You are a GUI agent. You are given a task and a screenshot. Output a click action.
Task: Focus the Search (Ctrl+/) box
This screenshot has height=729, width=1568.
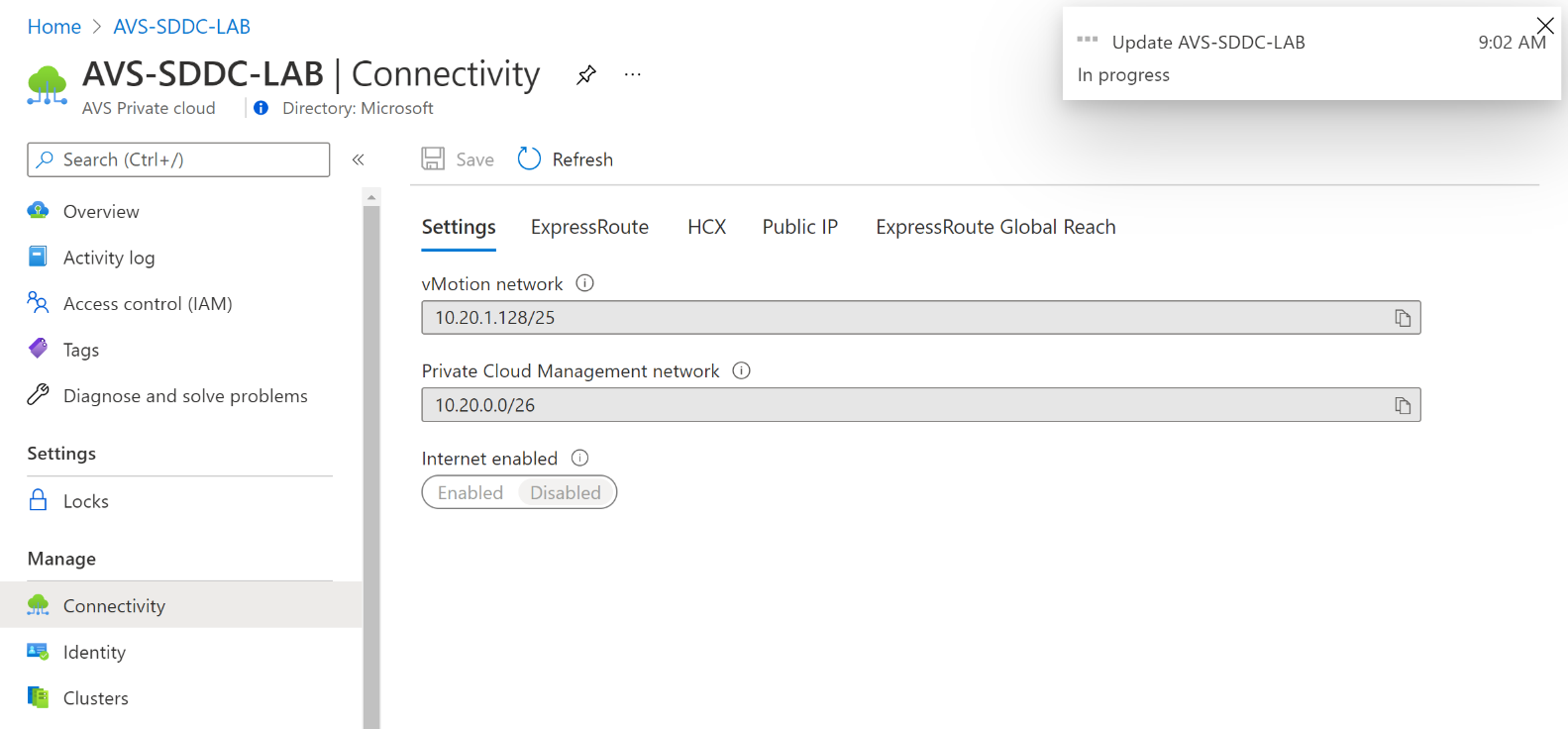pyautogui.click(x=178, y=159)
